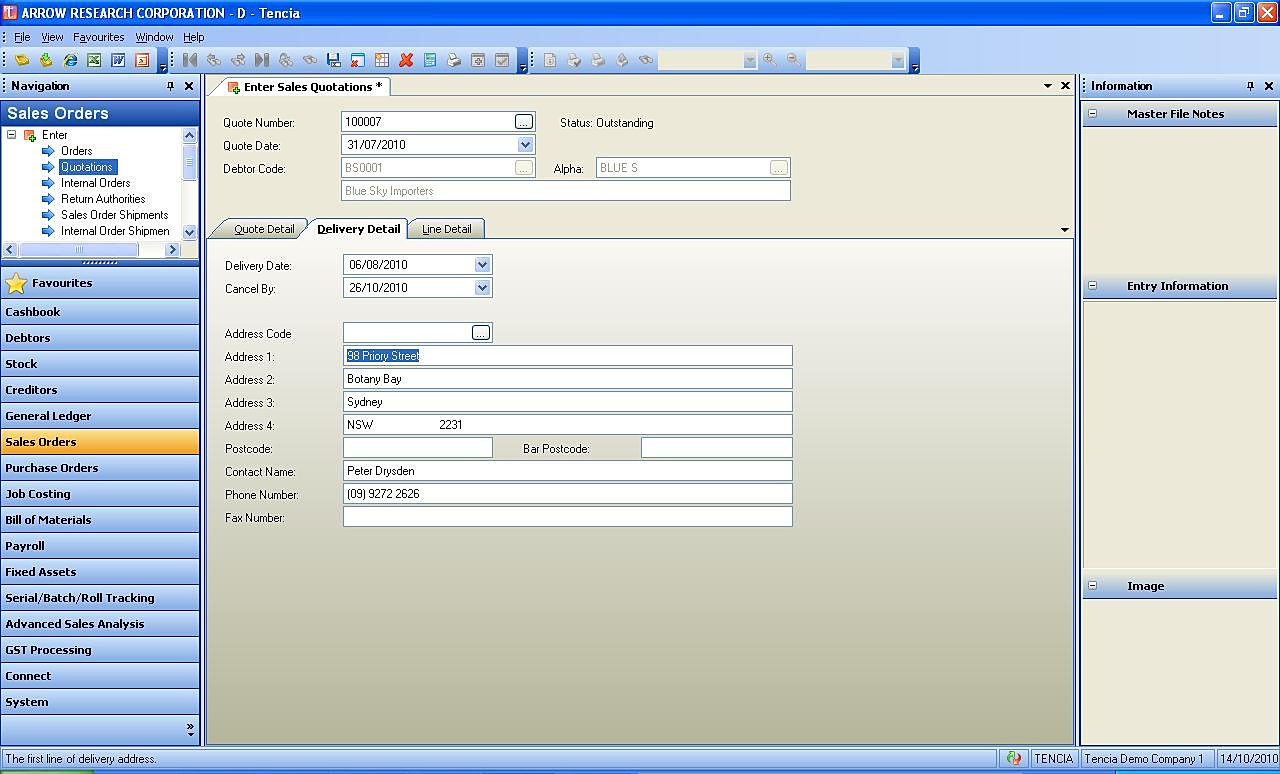Select Return Authorities tree item

point(103,199)
